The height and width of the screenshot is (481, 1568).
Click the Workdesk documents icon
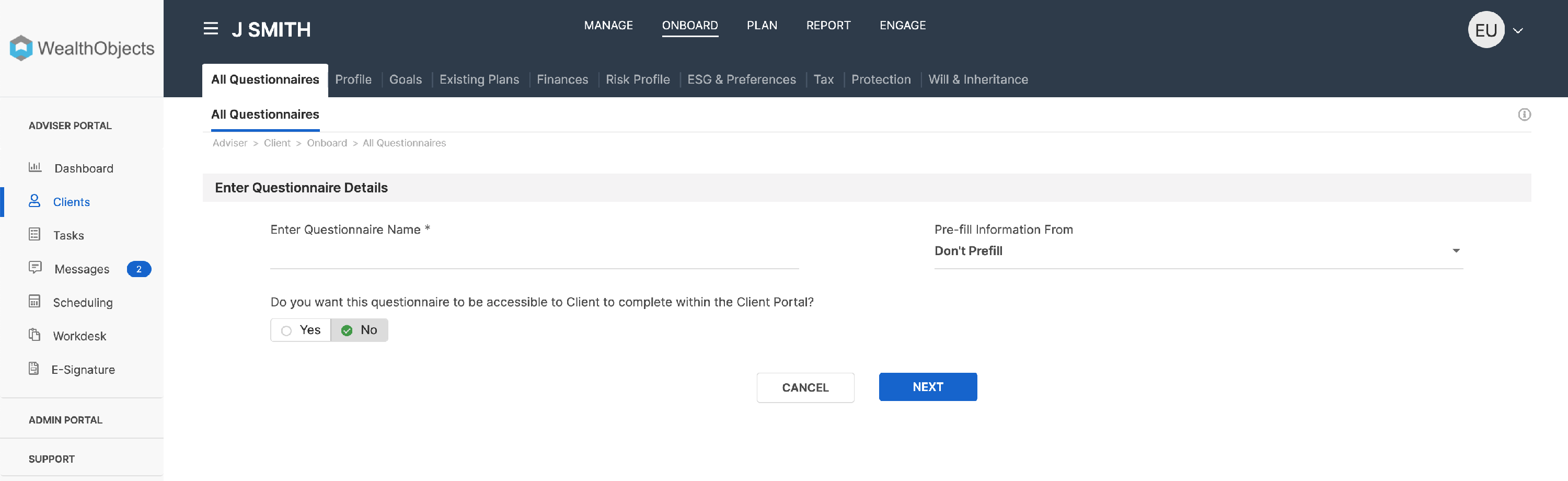34,334
